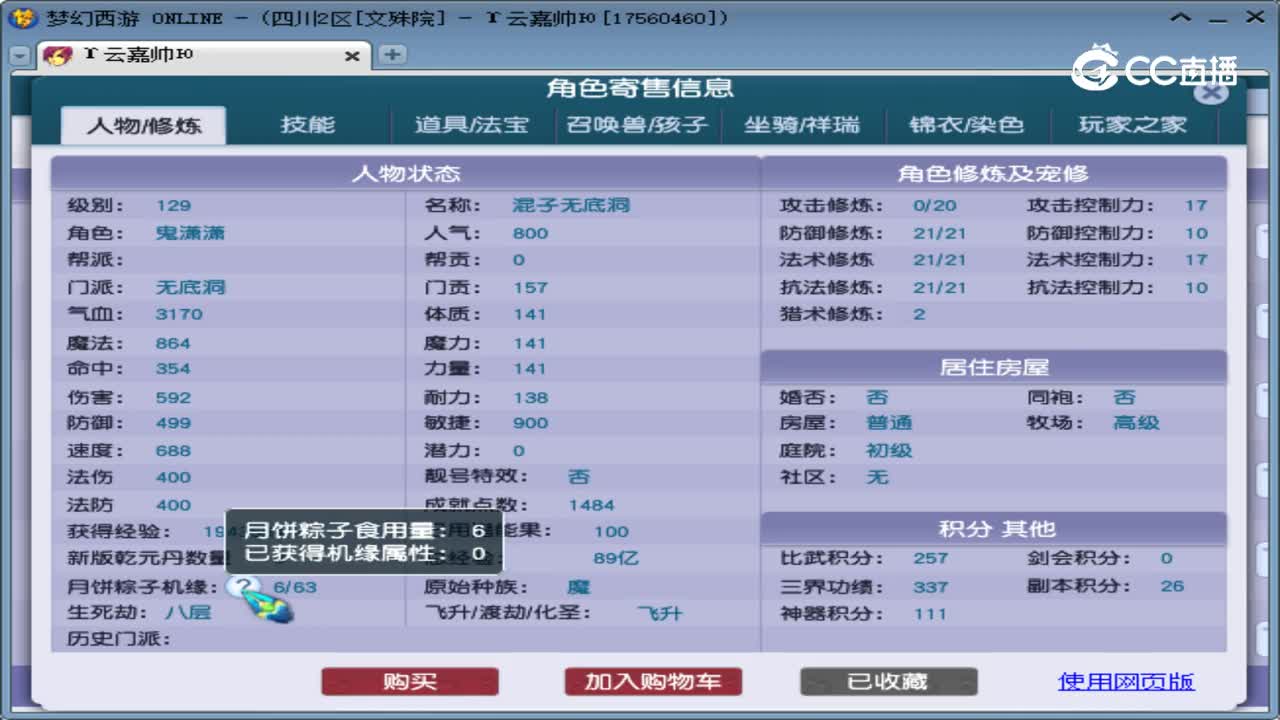Open a new tab with plus button
This screenshot has width=1280, height=720.
click(392, 55)
